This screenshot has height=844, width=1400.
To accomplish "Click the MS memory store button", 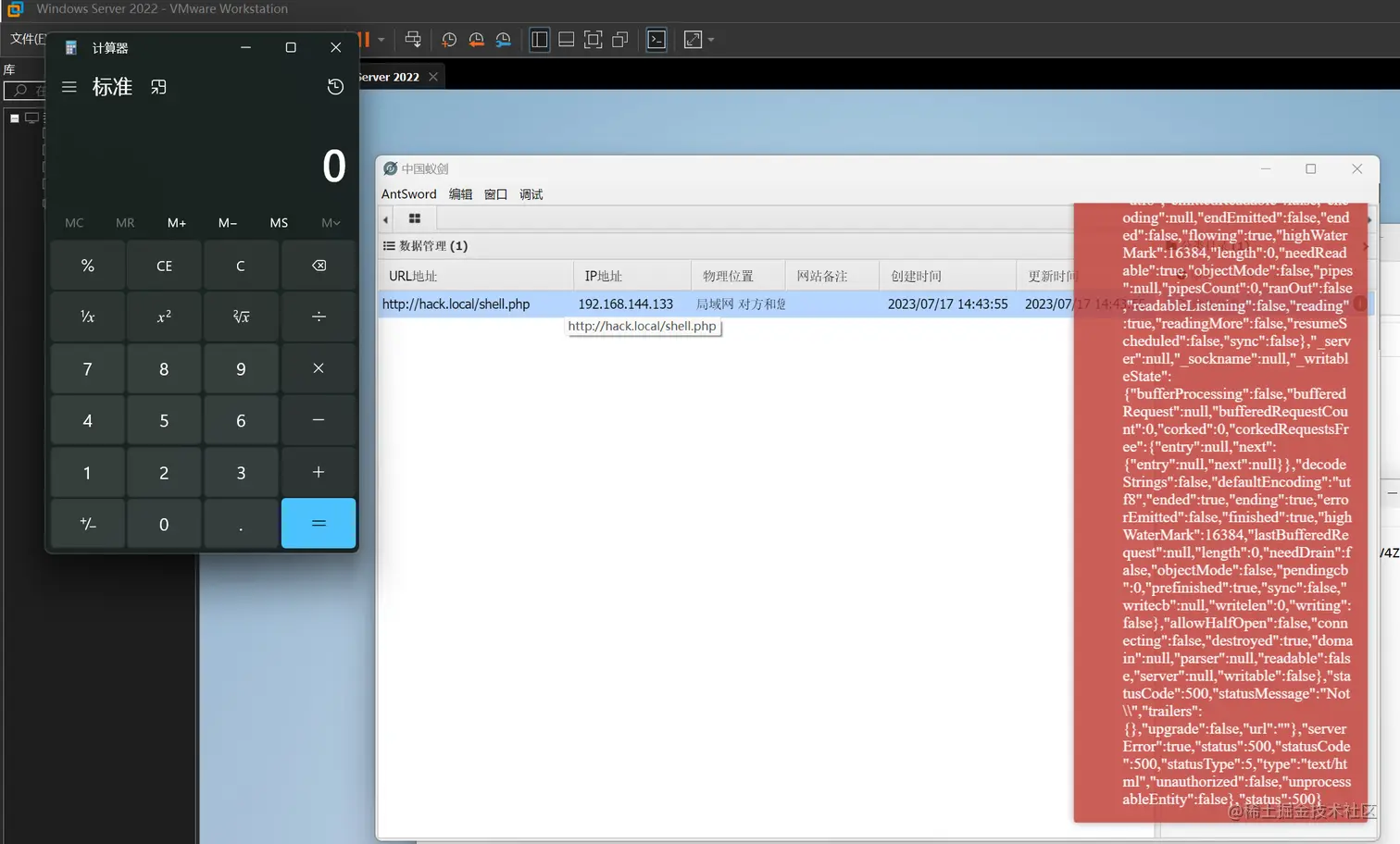I will coord(279,223).
